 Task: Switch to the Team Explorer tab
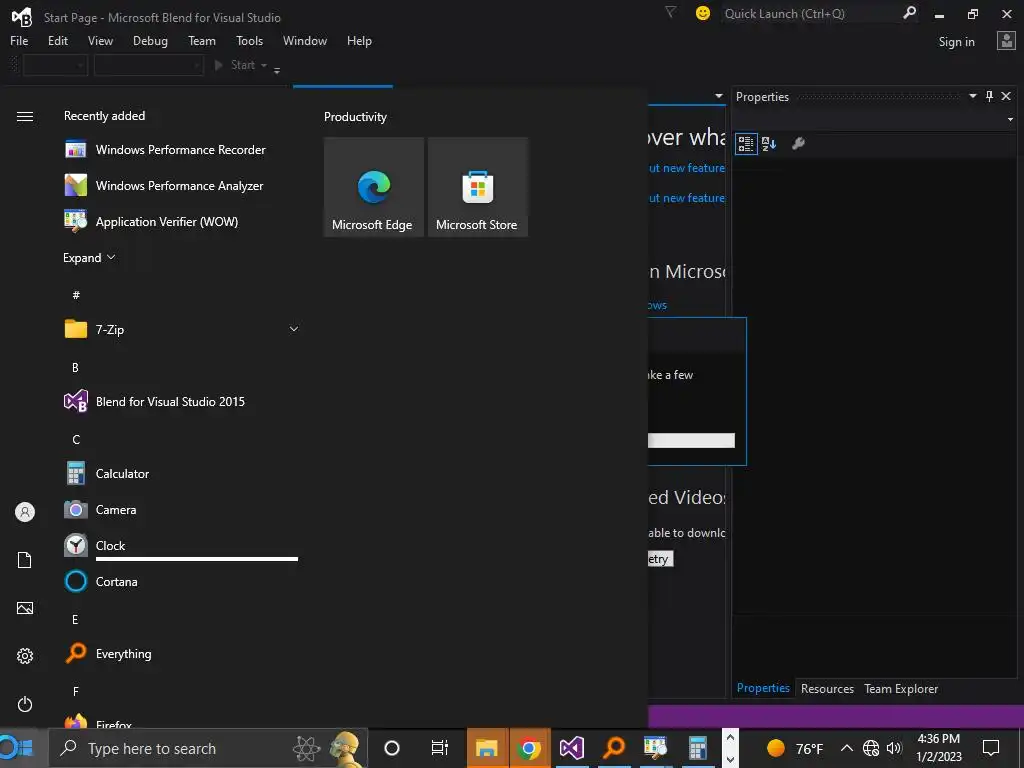click(901, 688)
